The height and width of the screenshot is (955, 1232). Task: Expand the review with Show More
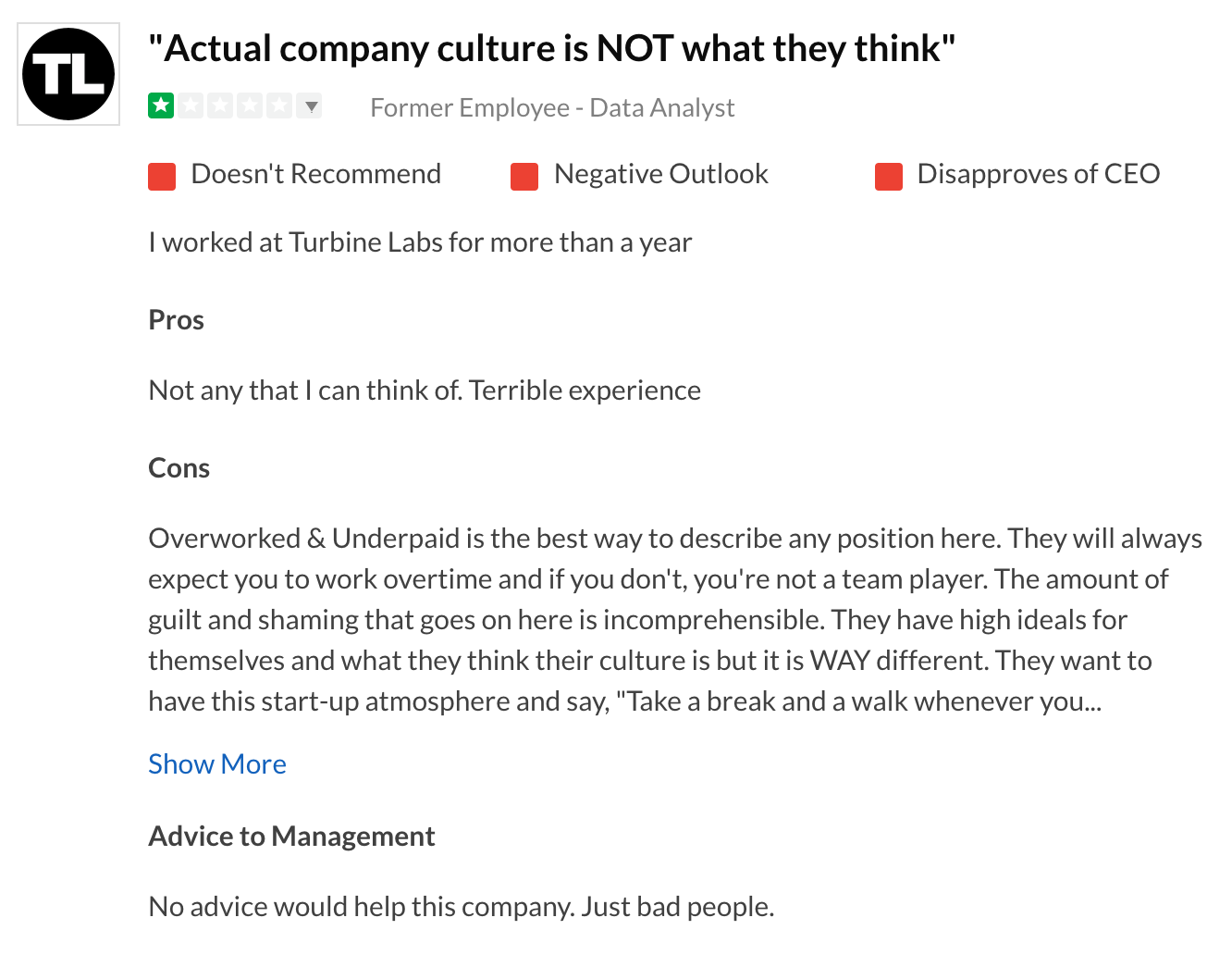(217, 764)
